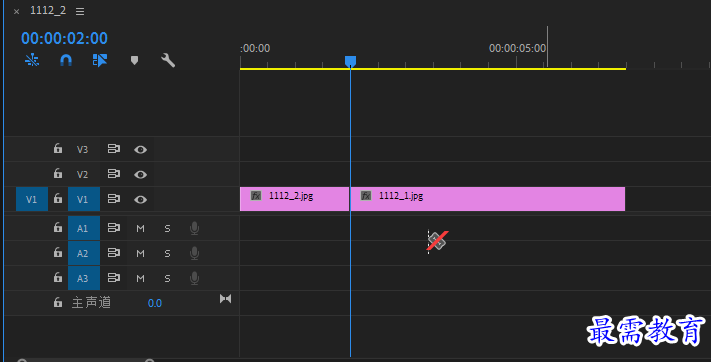Add a marker with shield icon

click(134, 60)
